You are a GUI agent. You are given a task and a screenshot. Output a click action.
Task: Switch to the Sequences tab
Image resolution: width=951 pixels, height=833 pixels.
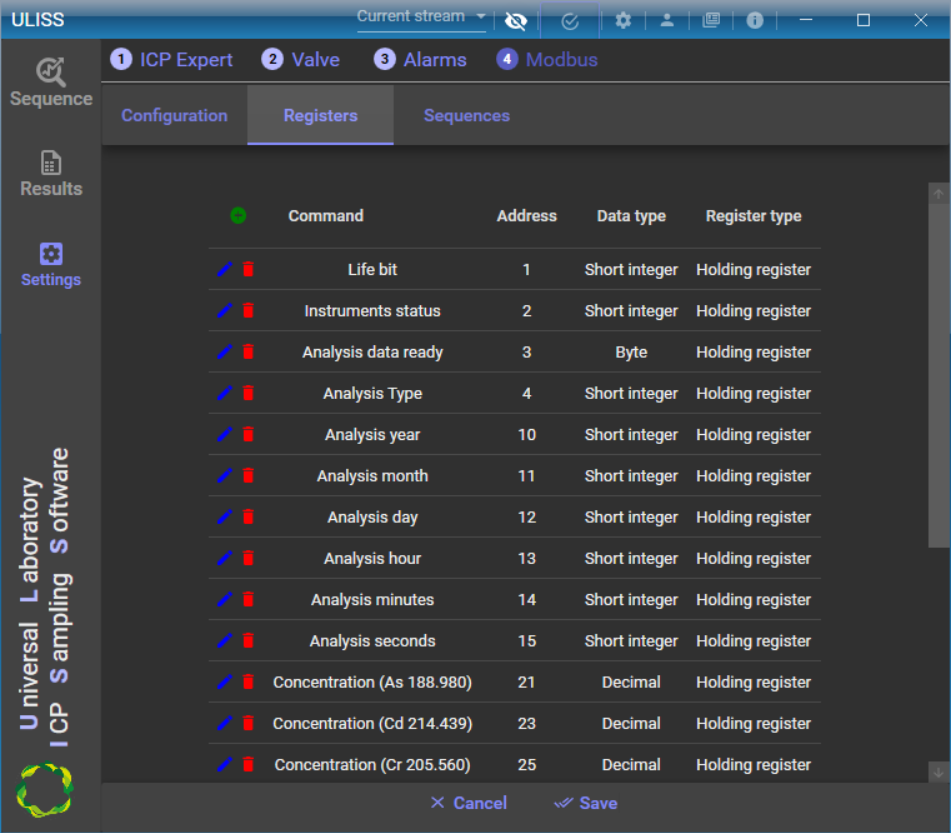click(x=466, y=116)
